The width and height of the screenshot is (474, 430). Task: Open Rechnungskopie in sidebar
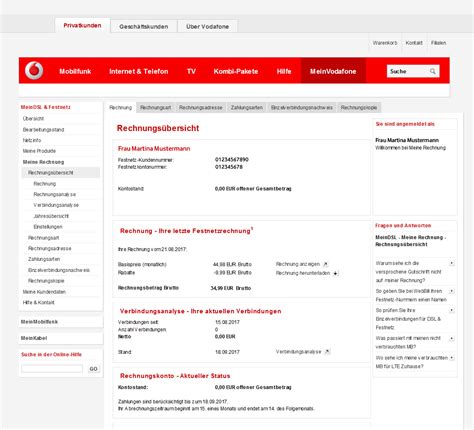pos(46,281)
